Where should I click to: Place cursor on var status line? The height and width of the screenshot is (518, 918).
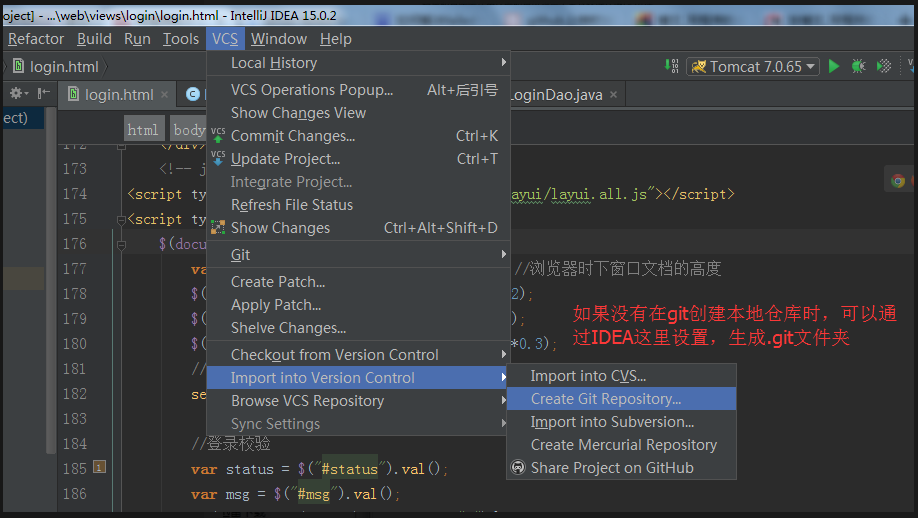(x=319, y=469)
